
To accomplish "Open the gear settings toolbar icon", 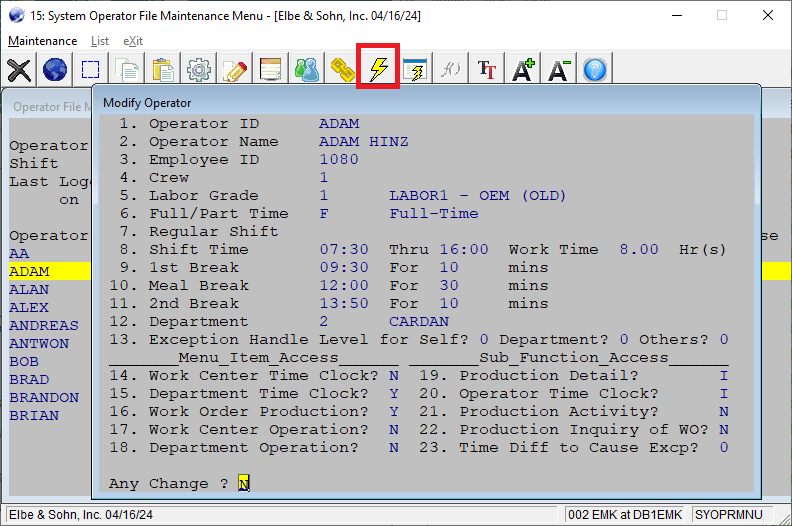I will pos(199,69).
